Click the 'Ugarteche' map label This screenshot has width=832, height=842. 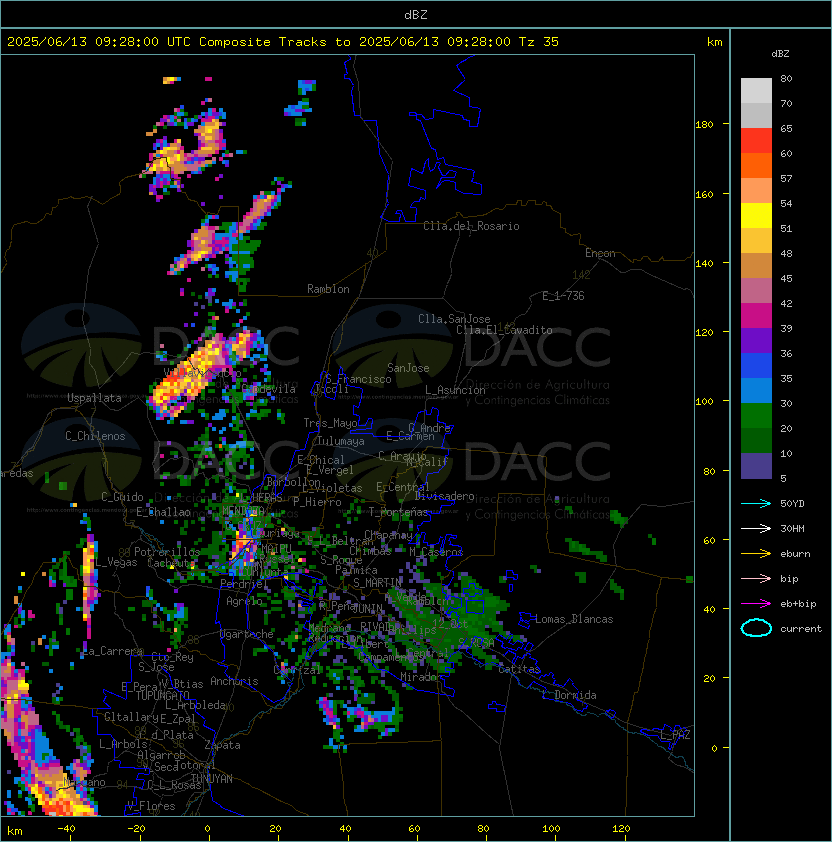[x=247, y=634]
